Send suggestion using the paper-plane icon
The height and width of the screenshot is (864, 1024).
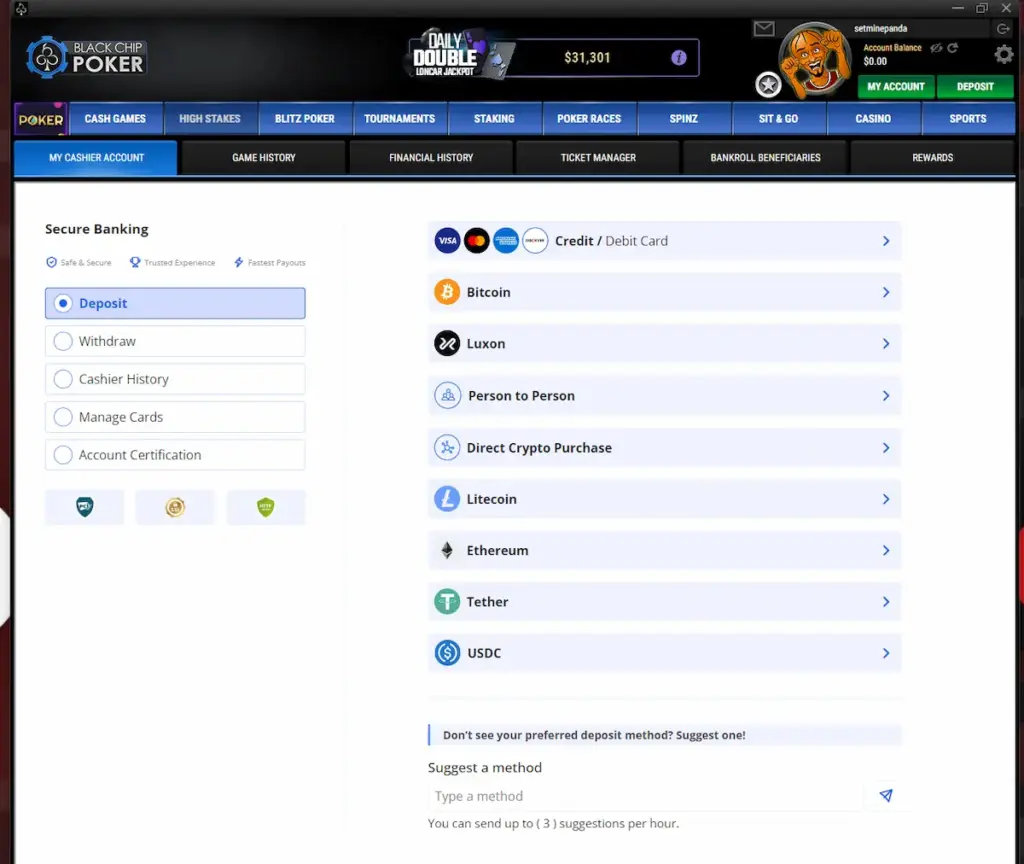pos(885,795)
